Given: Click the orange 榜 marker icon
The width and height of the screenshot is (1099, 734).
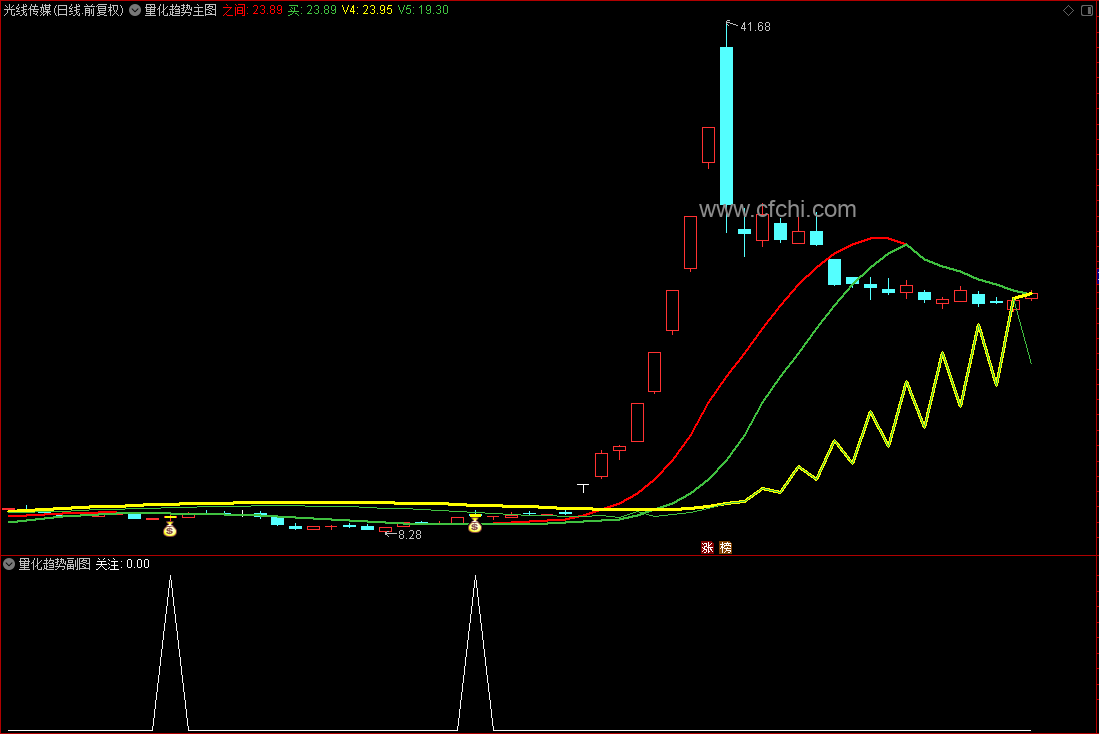Looking at the screenshot, I should click(x=725, y=548).
